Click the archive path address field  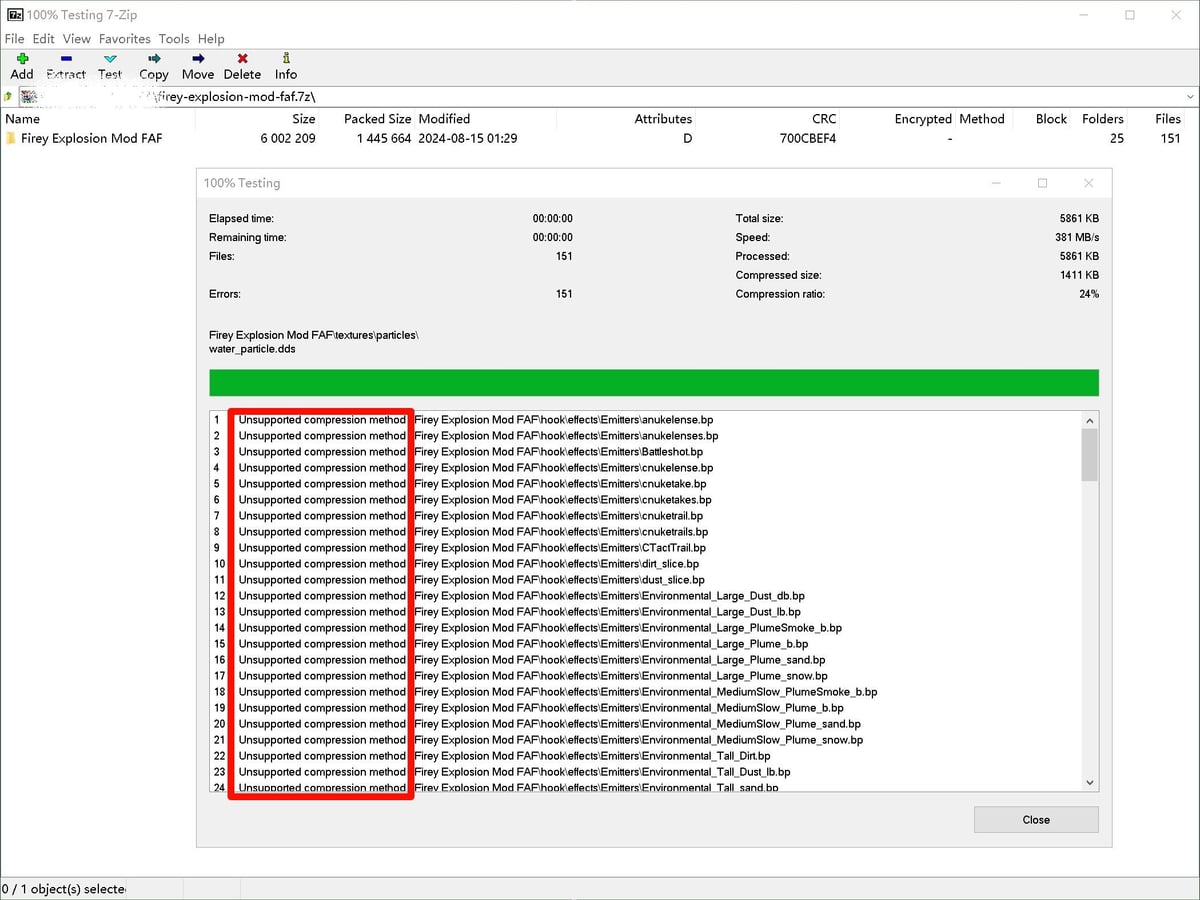[x=600, y=96]
